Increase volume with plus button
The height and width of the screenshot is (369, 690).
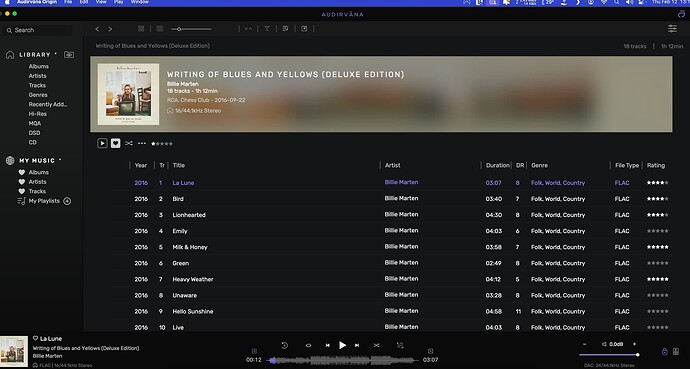pos(634,344)
